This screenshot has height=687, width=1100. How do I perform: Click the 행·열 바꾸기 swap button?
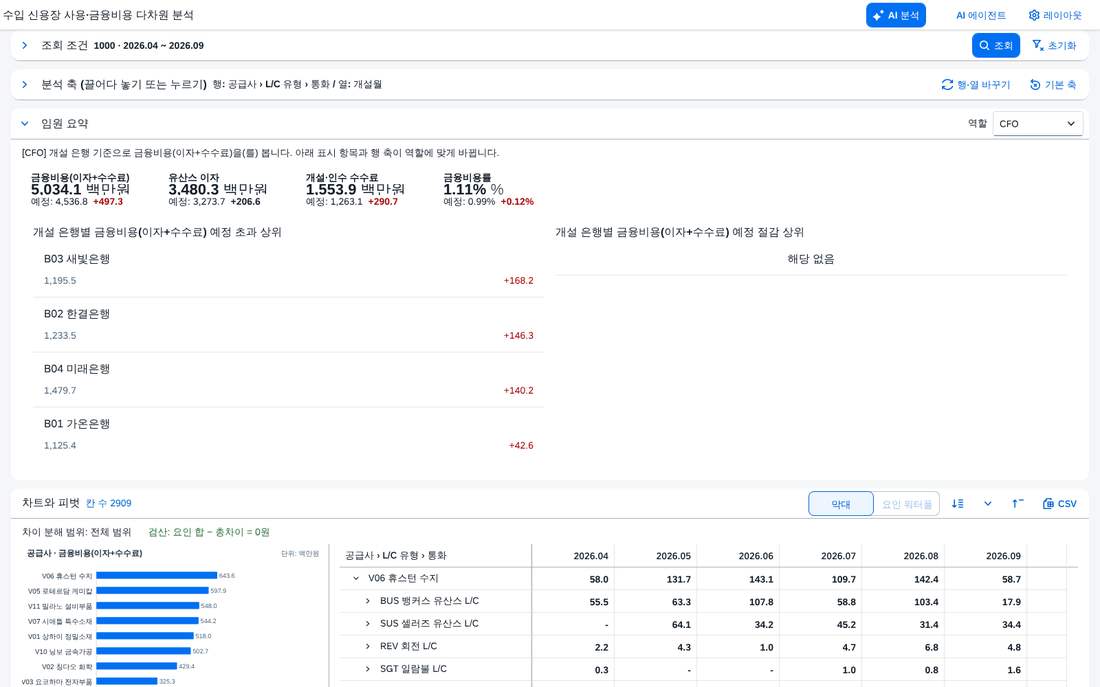pos(975,85)
